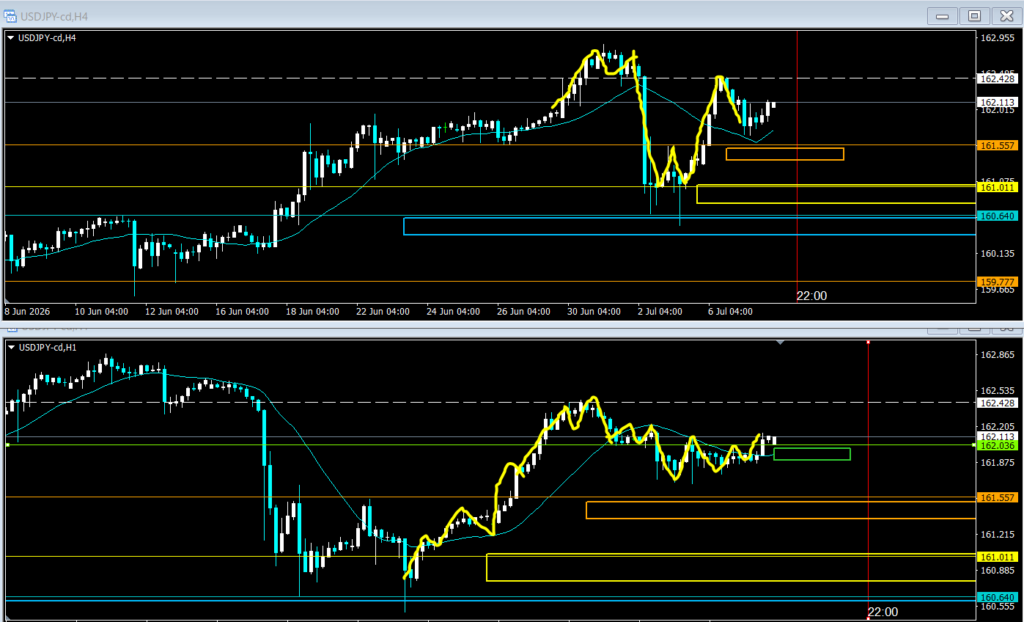Click the 22 Jun 04:00 date on the time axis
1024x622 pixels.
[x=383, y=312]
